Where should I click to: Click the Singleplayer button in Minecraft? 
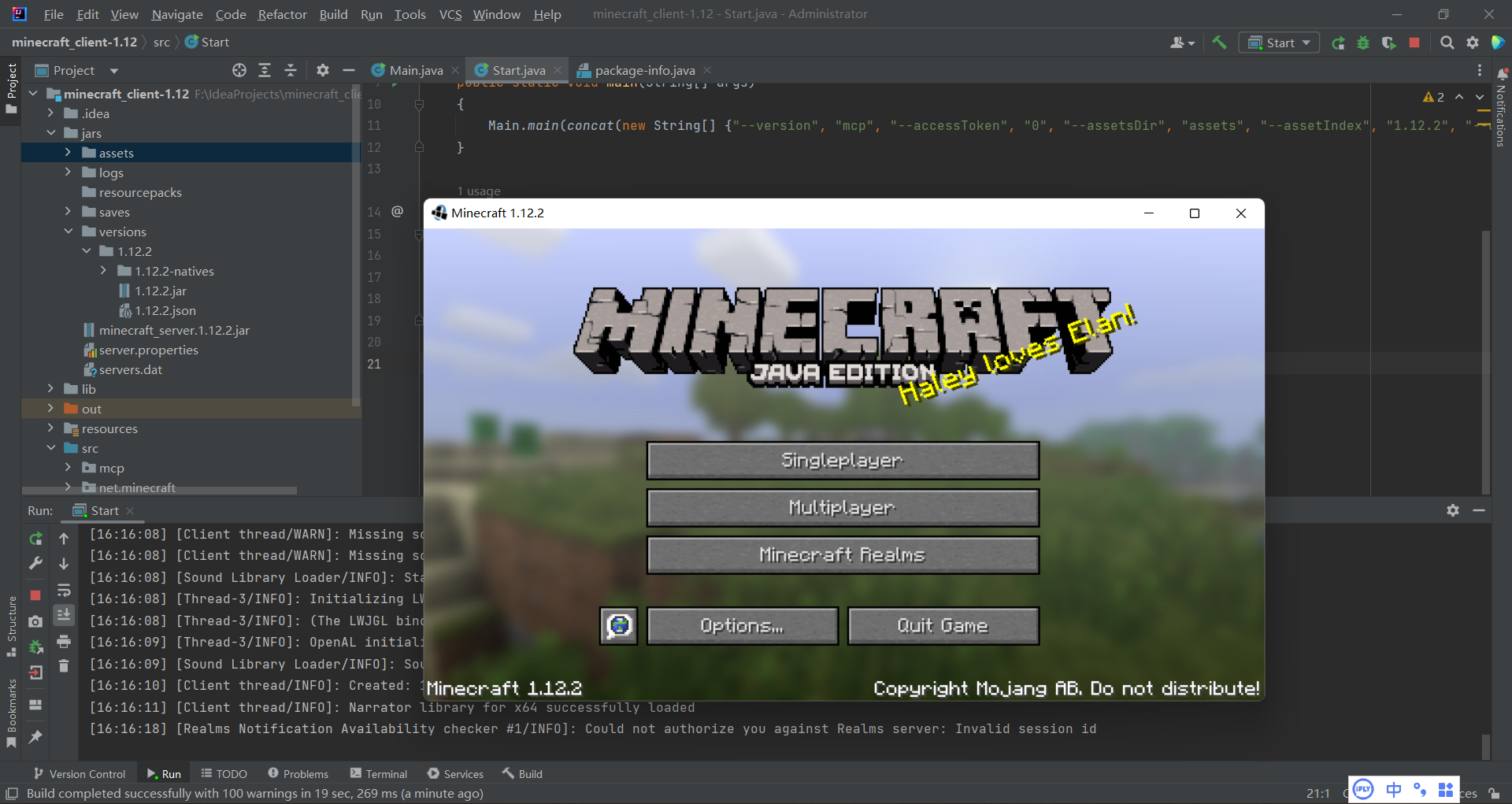click(843, 461)
